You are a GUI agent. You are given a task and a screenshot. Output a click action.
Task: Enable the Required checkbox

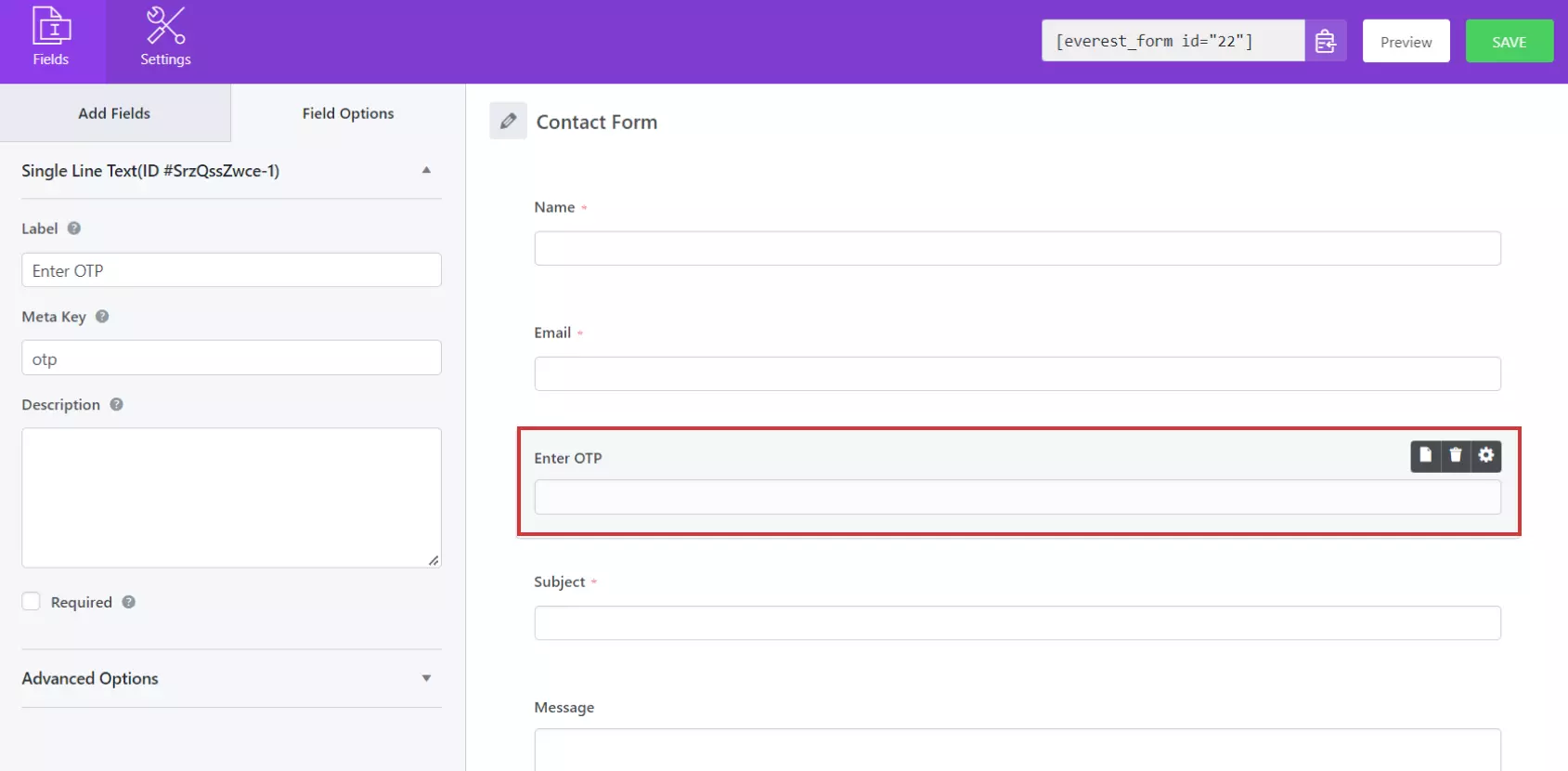31,601
